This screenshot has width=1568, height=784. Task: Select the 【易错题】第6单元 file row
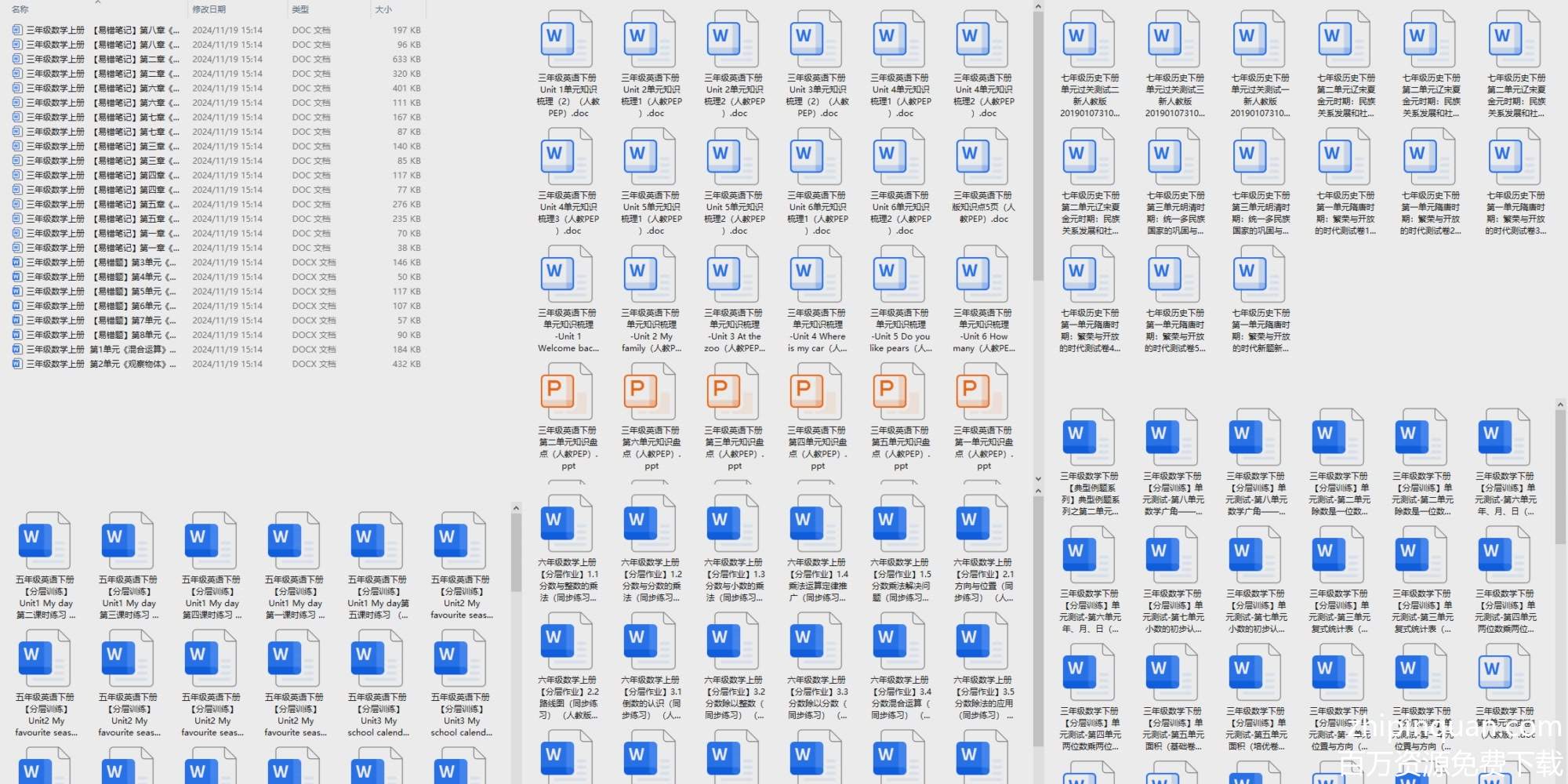(217, 306)
